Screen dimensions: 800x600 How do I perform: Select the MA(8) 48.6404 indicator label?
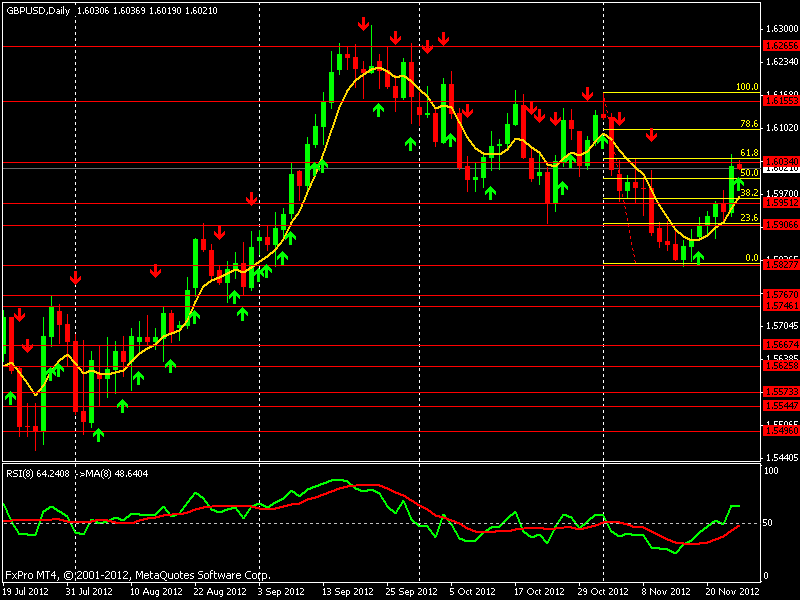point(117,473)
